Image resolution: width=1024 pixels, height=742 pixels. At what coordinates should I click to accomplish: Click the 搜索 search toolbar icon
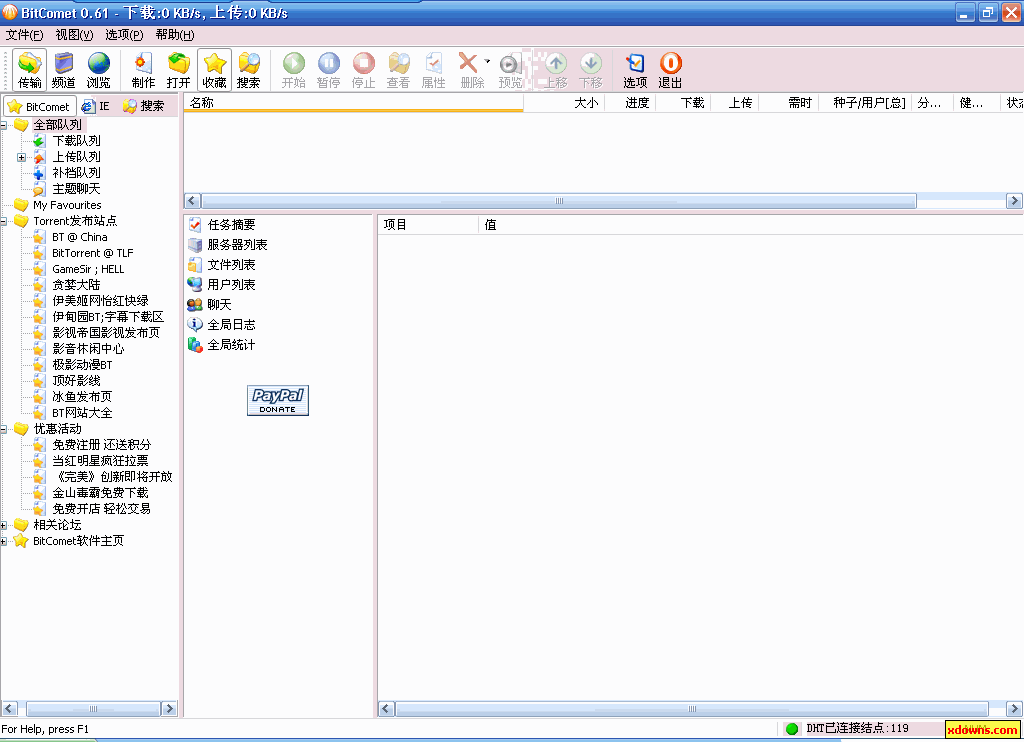pyautogui.click(x=249, y=69)
